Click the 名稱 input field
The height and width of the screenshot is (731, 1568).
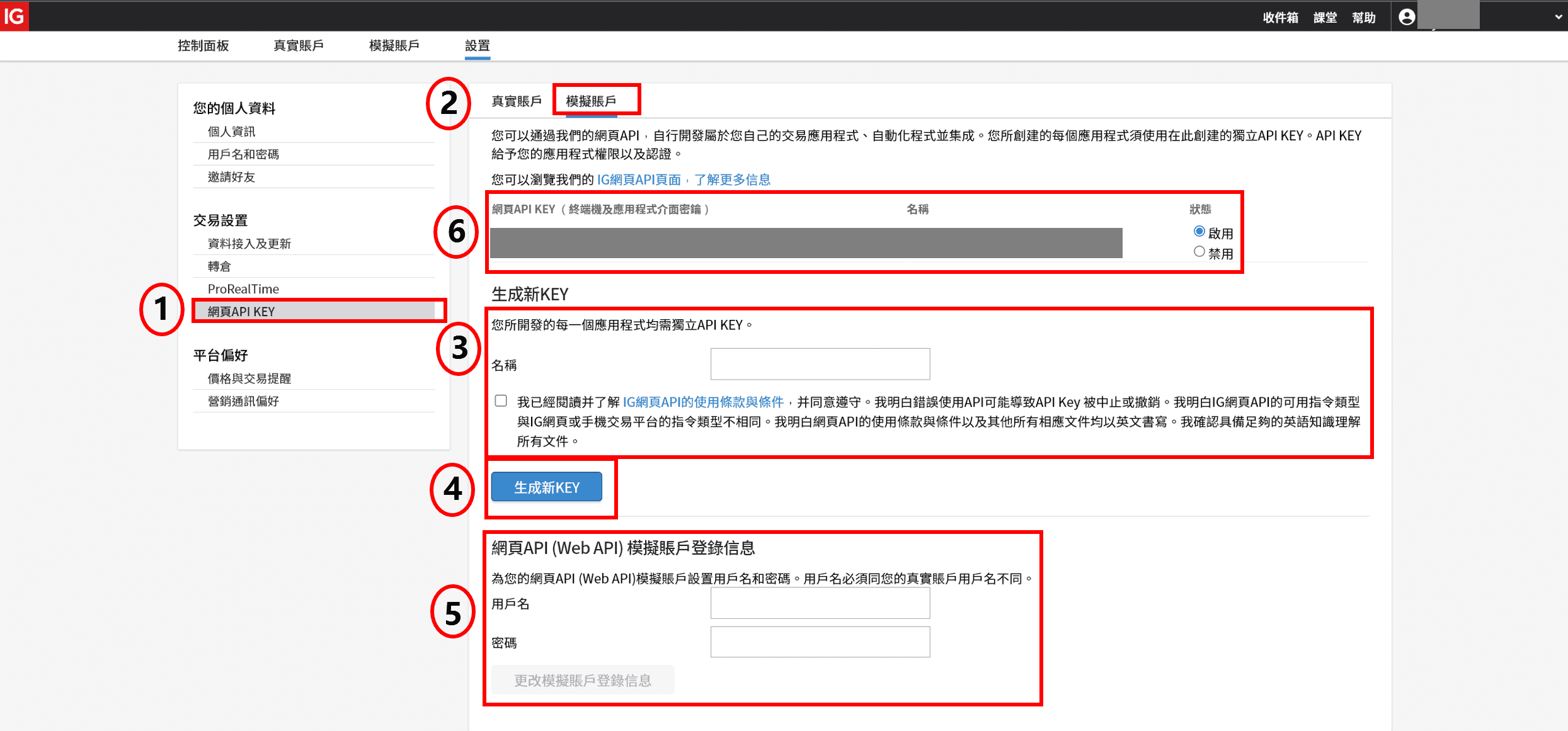point(820,364)
